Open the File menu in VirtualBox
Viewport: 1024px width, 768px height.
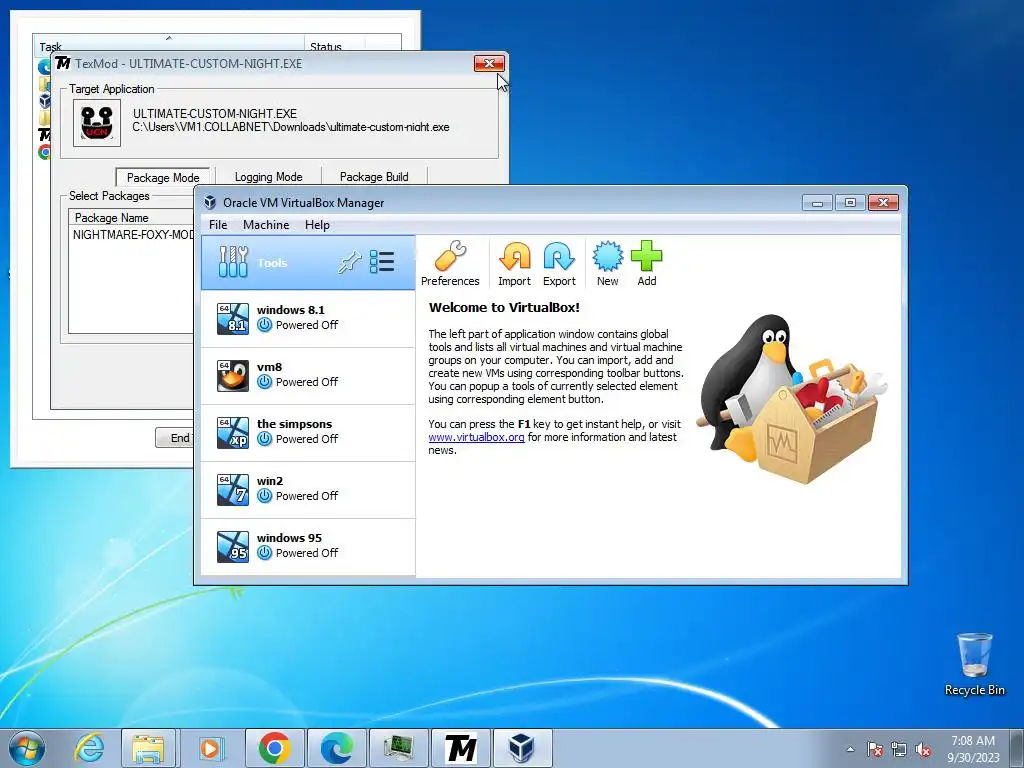coord(218,225)
